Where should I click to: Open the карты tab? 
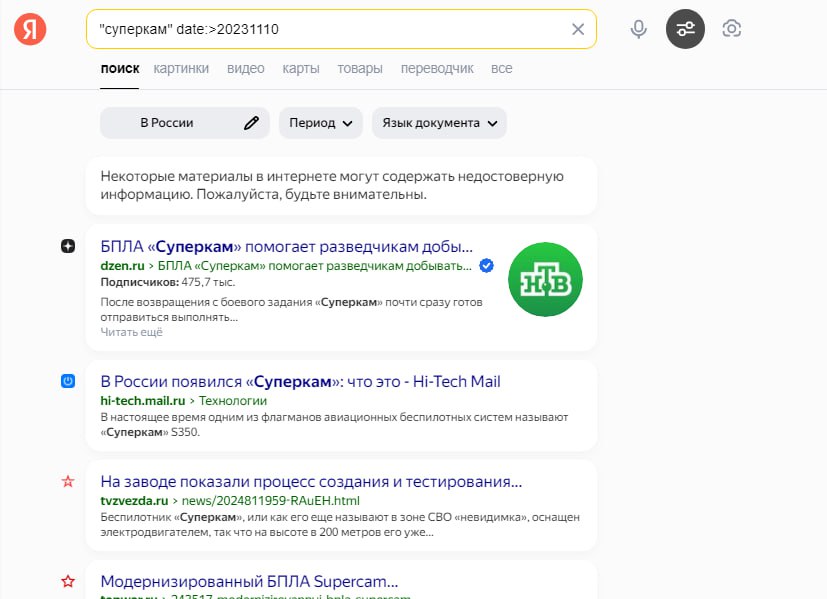[x=301, y=69]
